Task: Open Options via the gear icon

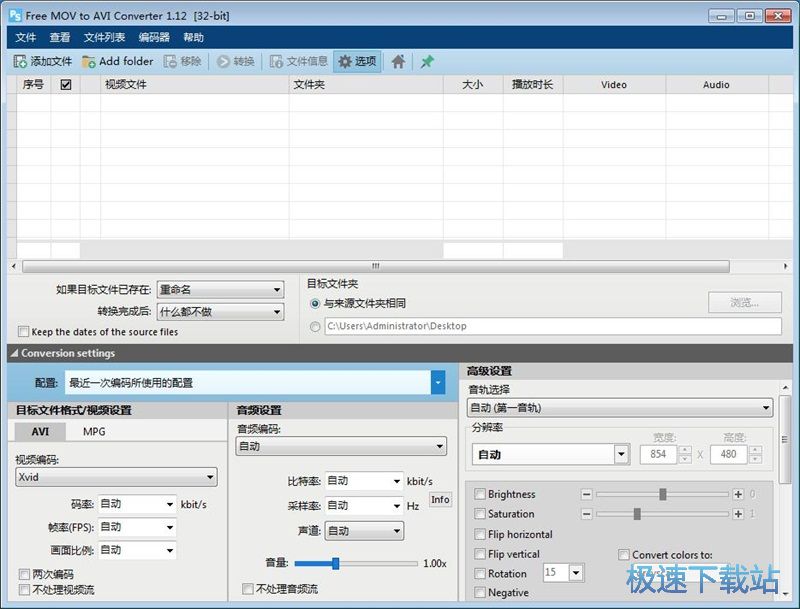Action: tap(345, 61)
